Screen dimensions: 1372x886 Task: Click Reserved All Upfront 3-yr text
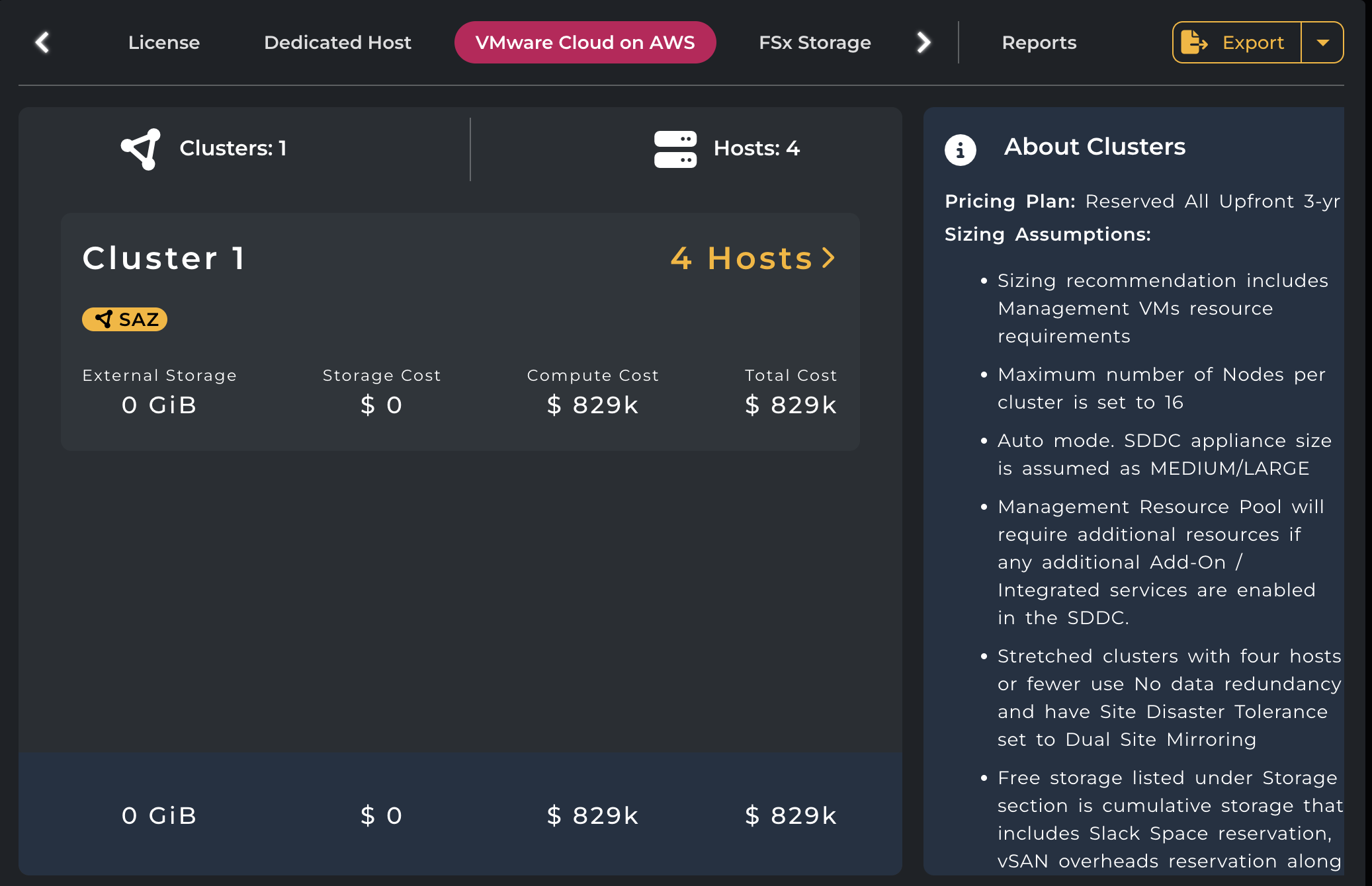[x=1213, y=201]
